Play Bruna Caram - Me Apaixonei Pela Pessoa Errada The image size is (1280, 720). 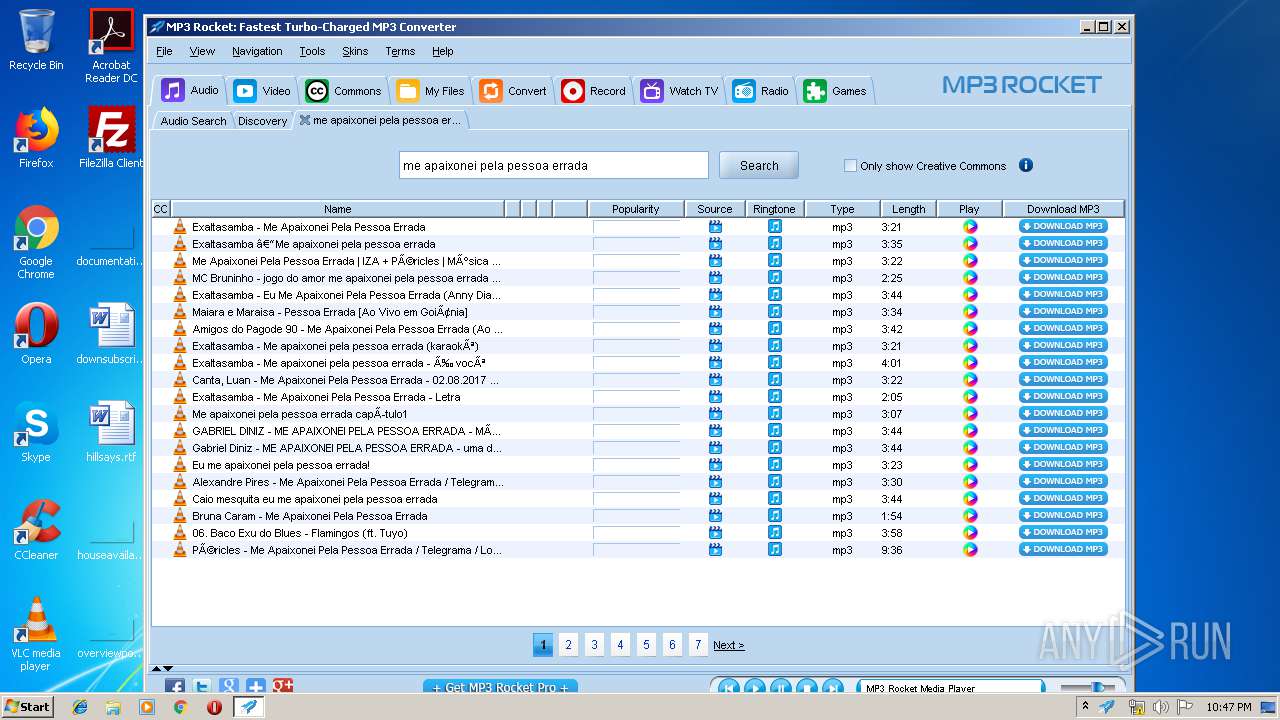click(969, 516)
